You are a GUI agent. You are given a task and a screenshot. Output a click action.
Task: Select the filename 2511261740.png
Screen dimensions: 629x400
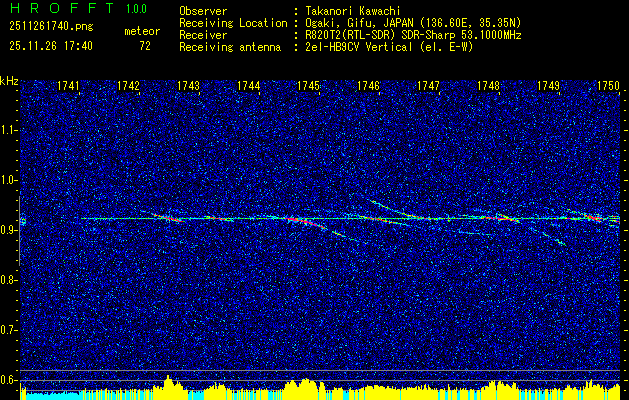(51, 27)
